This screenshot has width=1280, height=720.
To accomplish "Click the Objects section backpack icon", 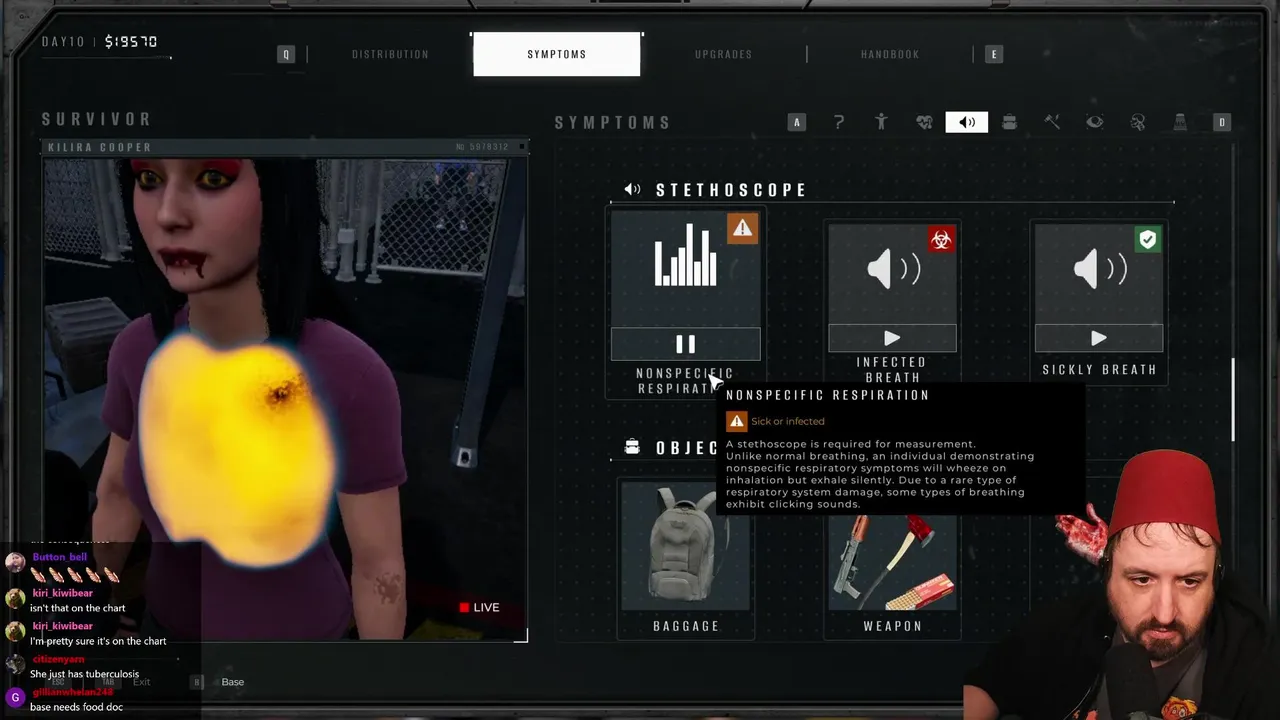I will coord(632,447).
